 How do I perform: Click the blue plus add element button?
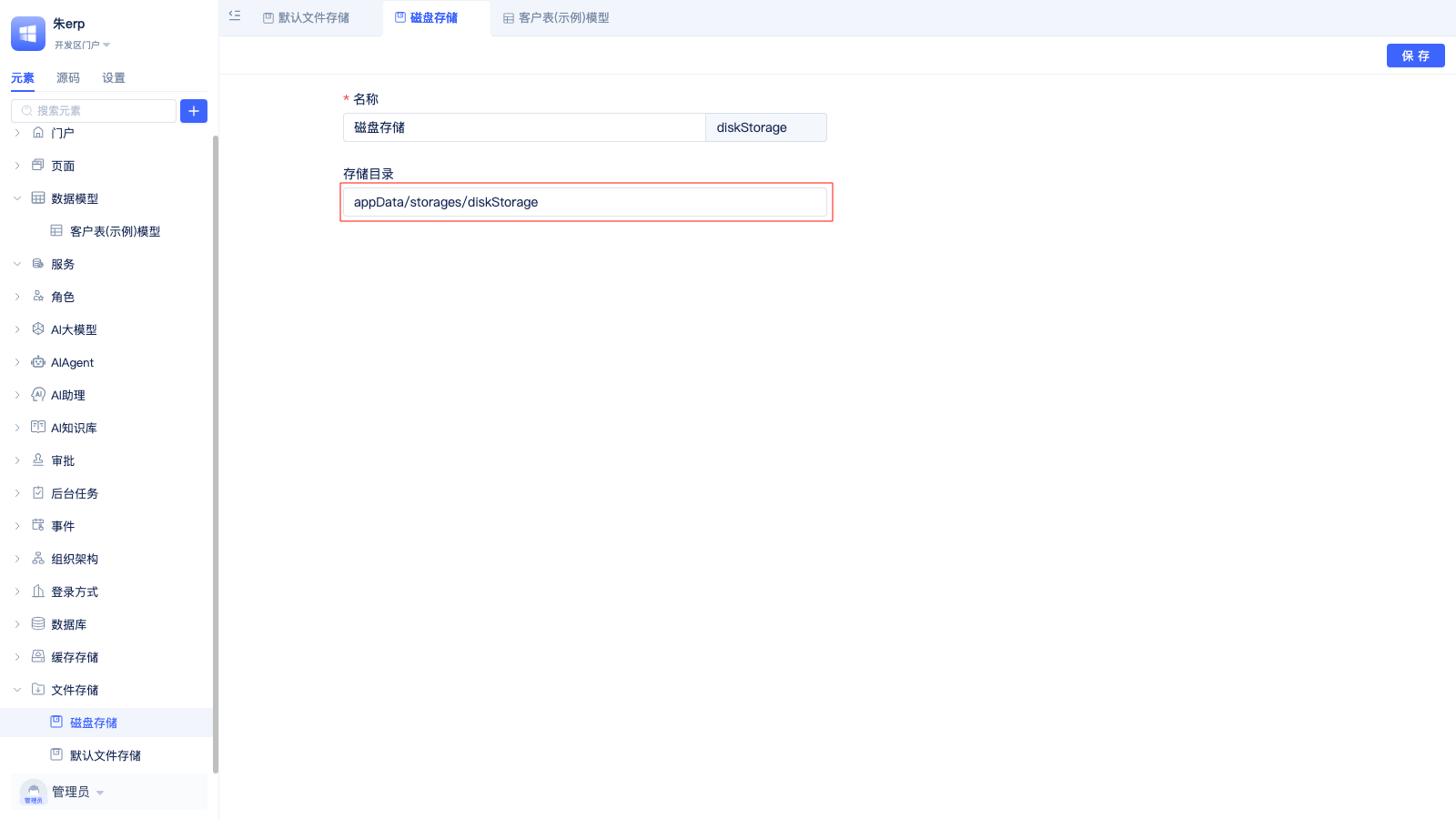[x=194, y=111]
